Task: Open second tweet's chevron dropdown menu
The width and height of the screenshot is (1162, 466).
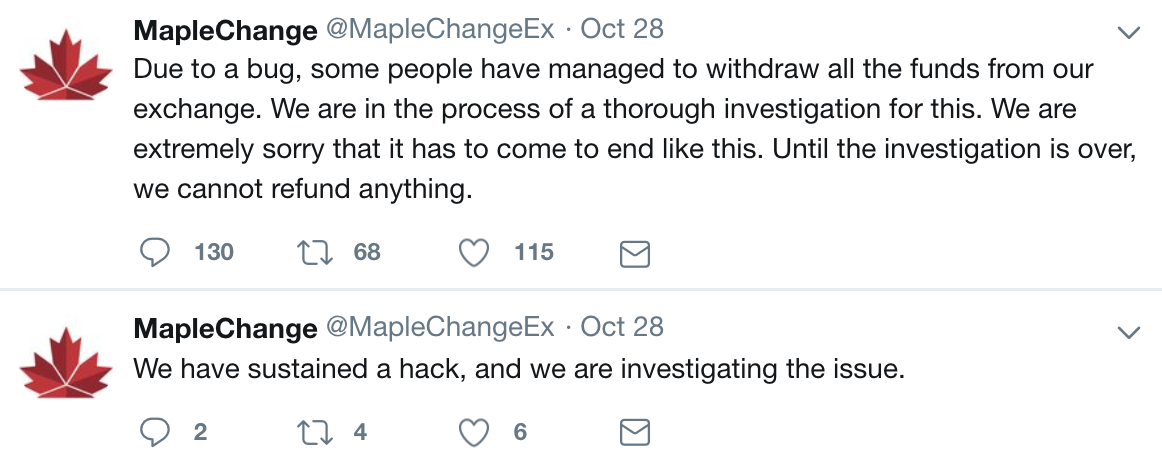Action: pyautogui.click(x=1128, y=331)
